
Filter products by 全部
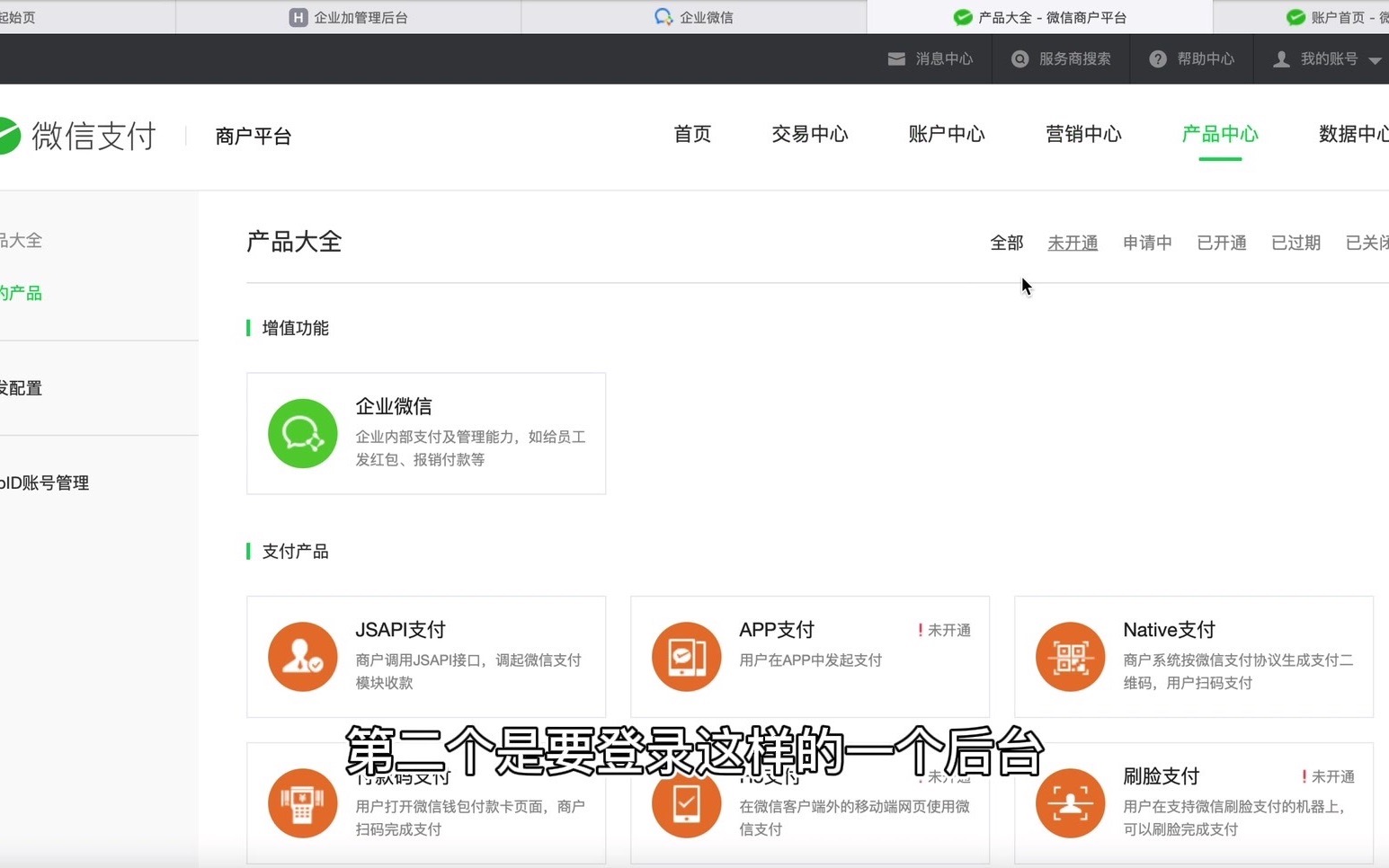(x=1007, y=243)
